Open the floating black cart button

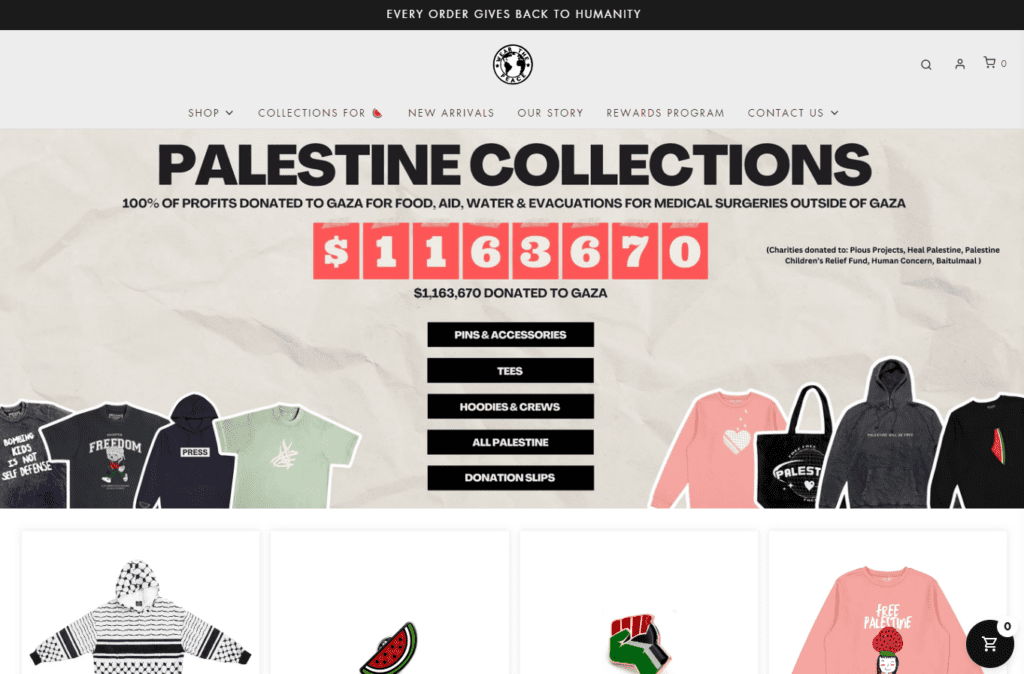coord(990,643)
